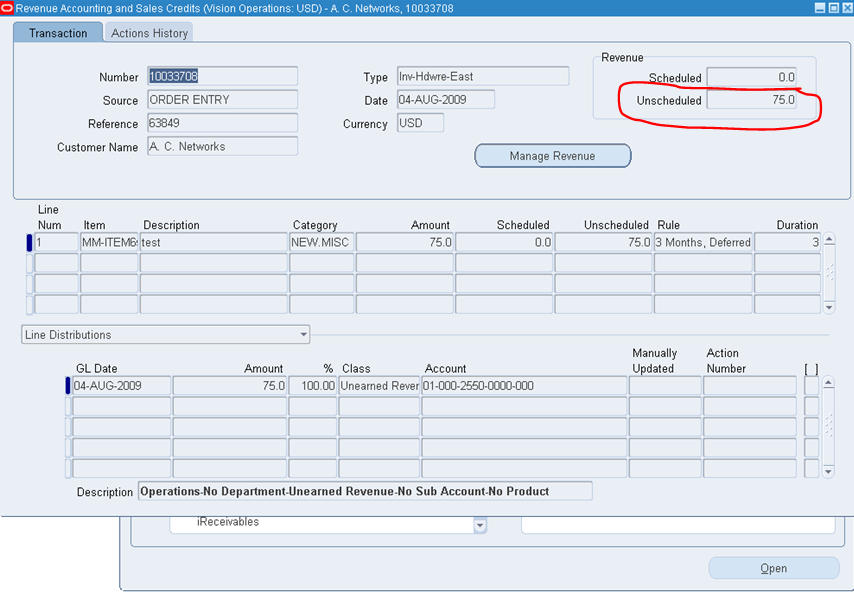Click the line items scrollbar down arrow

tap(830, 305)
